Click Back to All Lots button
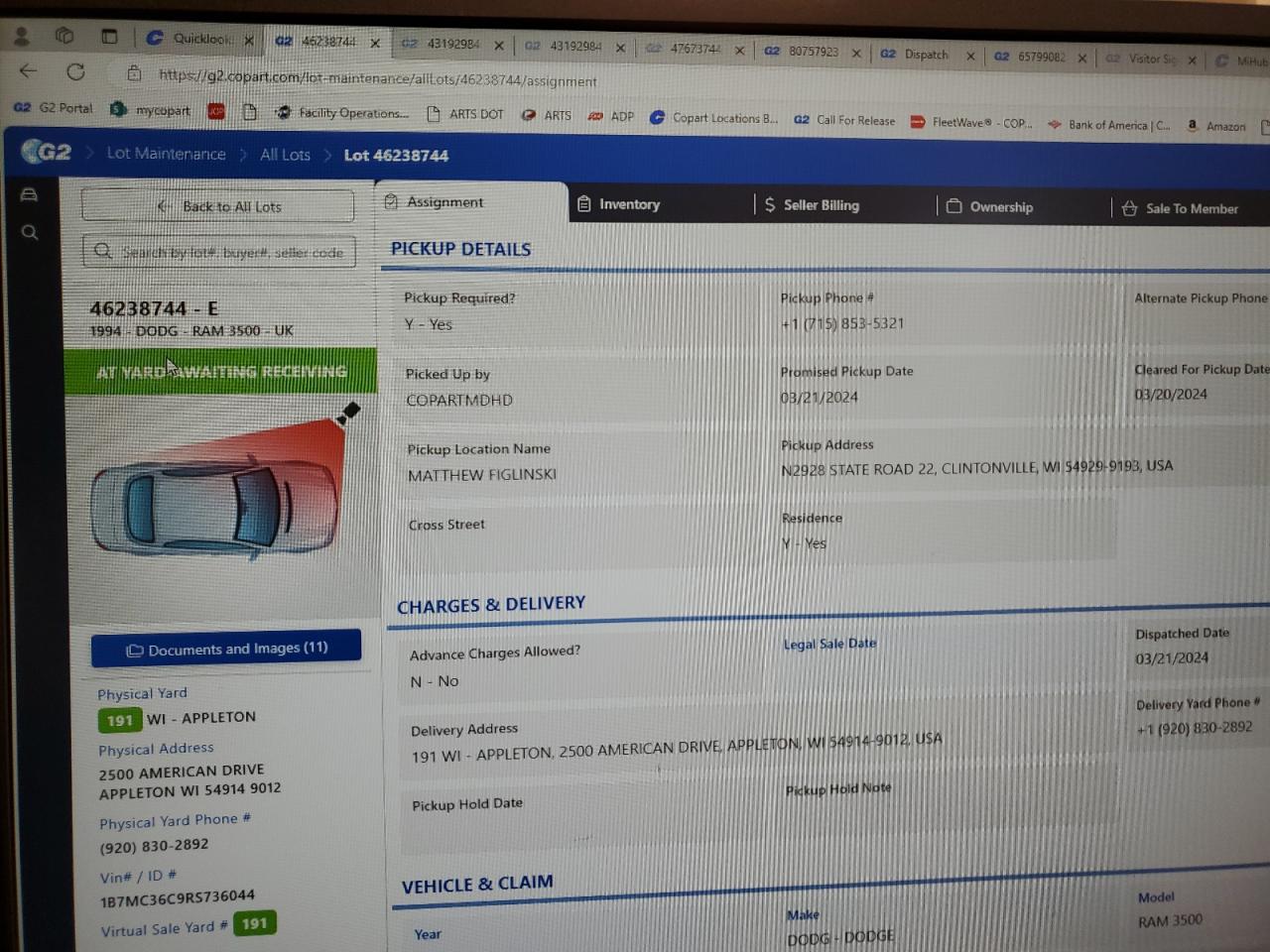 pos(217,206)
